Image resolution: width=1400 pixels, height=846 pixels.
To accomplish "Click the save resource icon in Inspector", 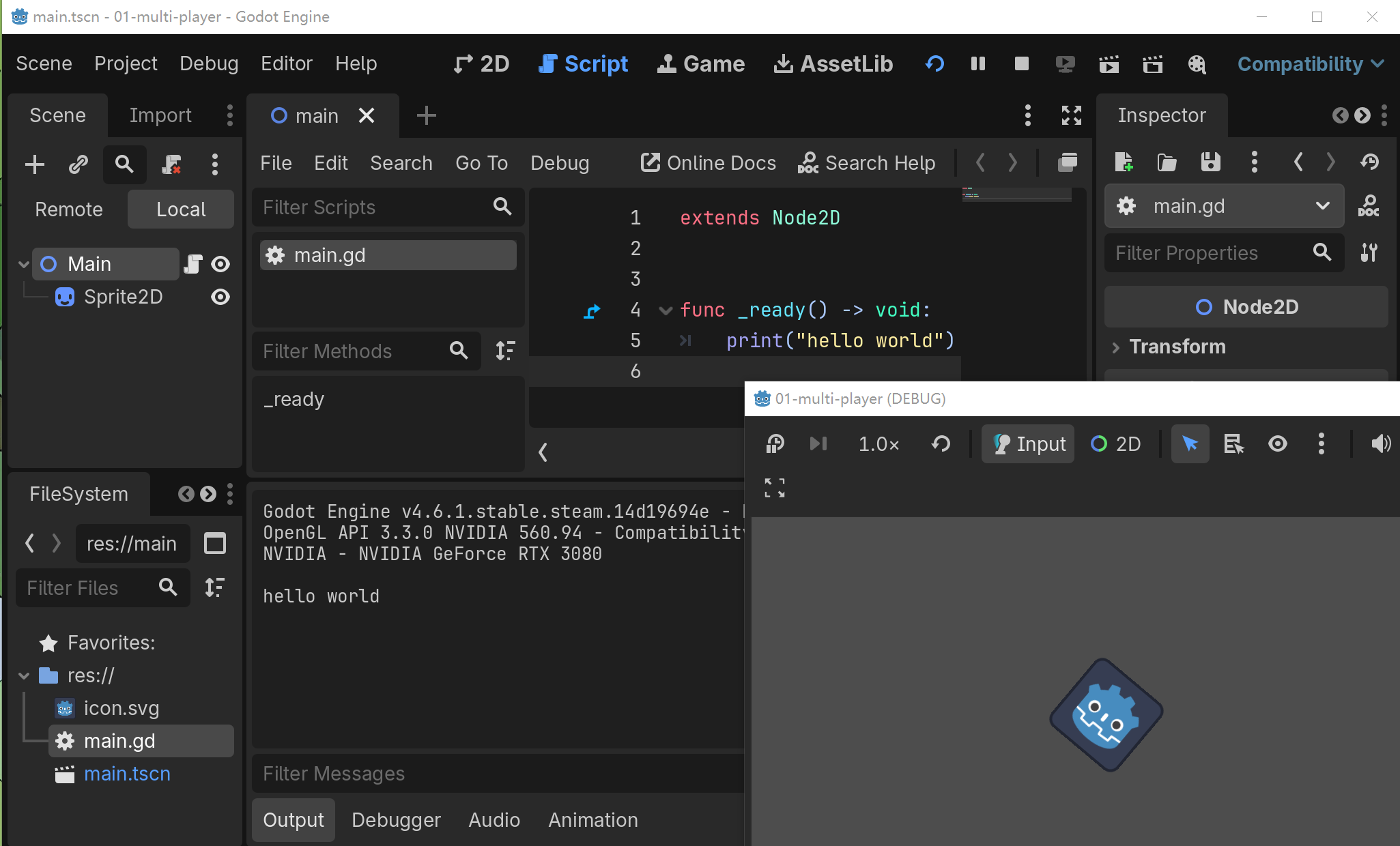I will 1210,162.
